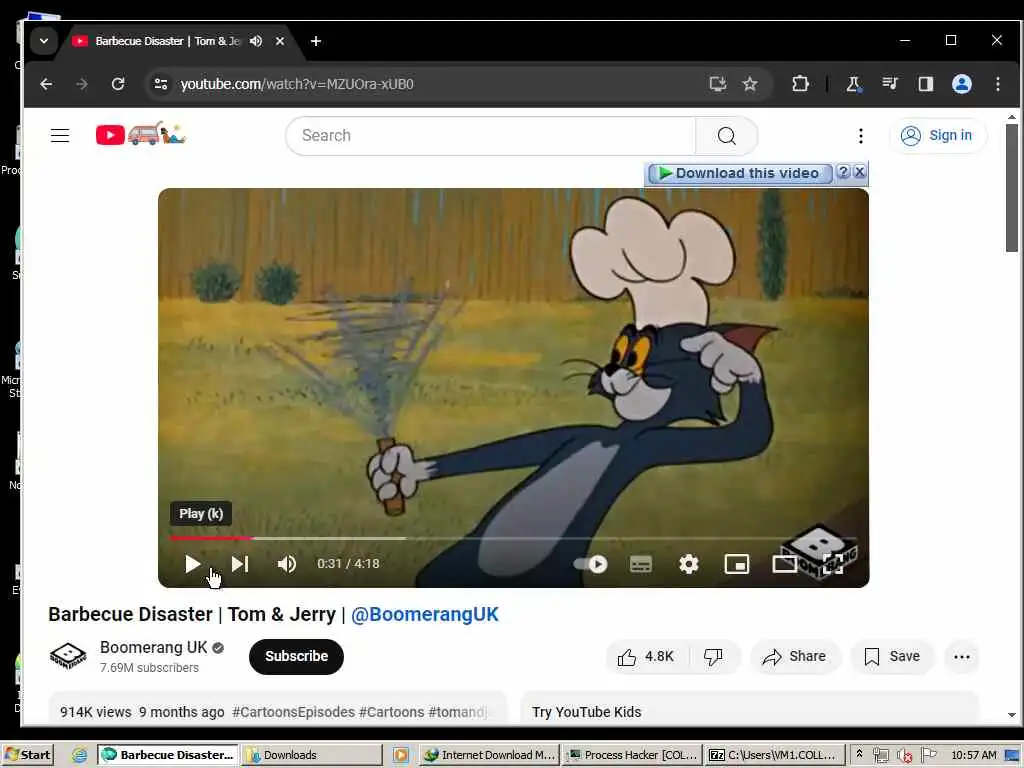Viewport: 1024px width, 768px height.
Task: Open the volume tray icon
Action: [x=904, y=755]
